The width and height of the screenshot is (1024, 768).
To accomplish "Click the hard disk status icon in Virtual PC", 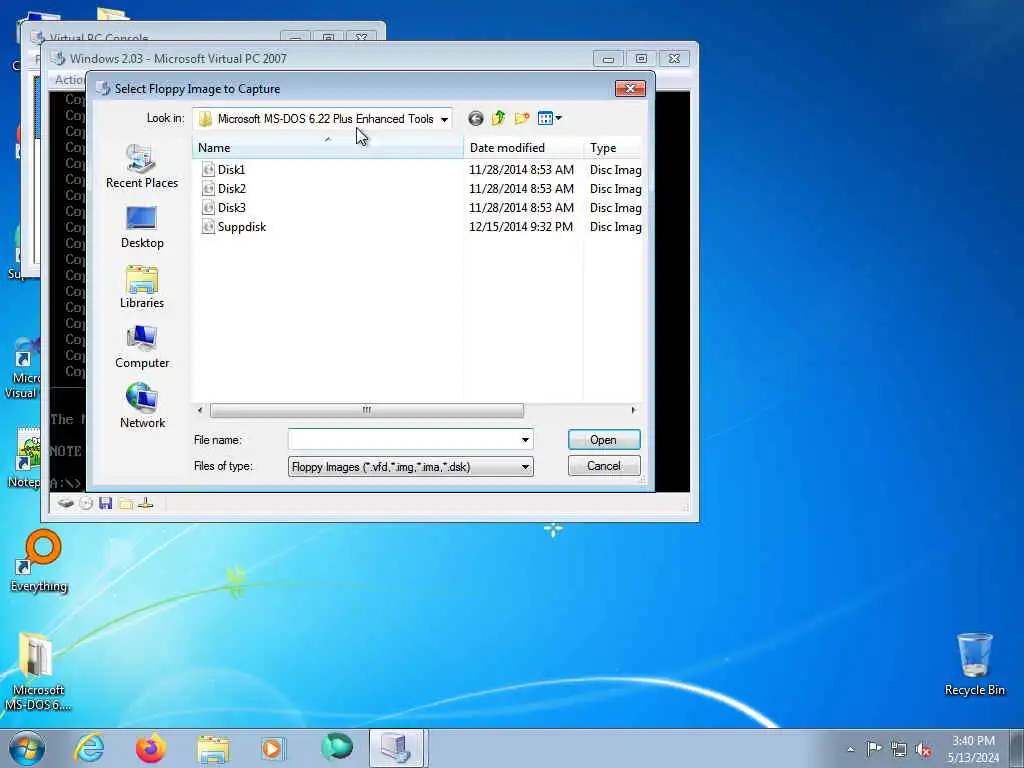I will [x=65, y=503].
